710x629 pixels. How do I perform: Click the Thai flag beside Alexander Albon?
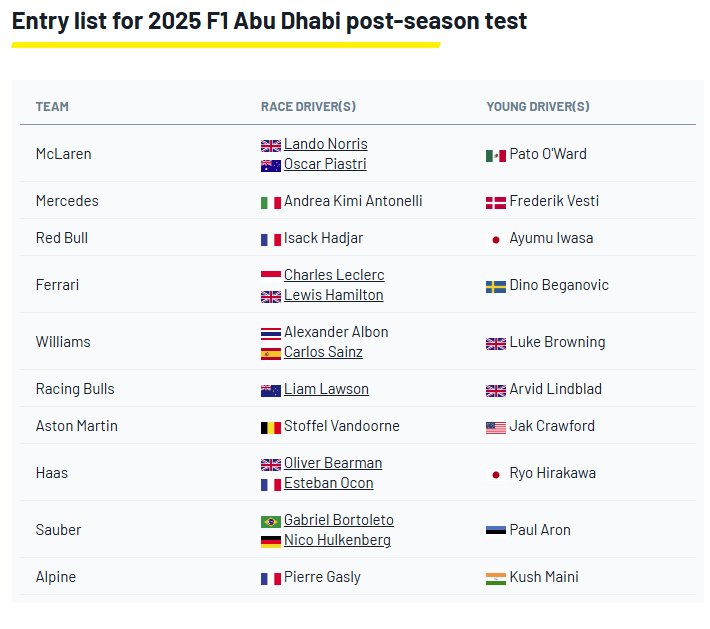(x=270, y=333)
